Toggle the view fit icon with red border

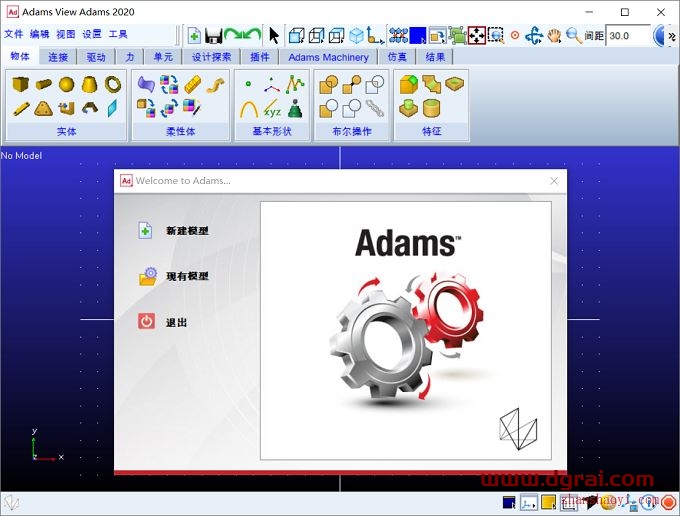pos(476,35)
